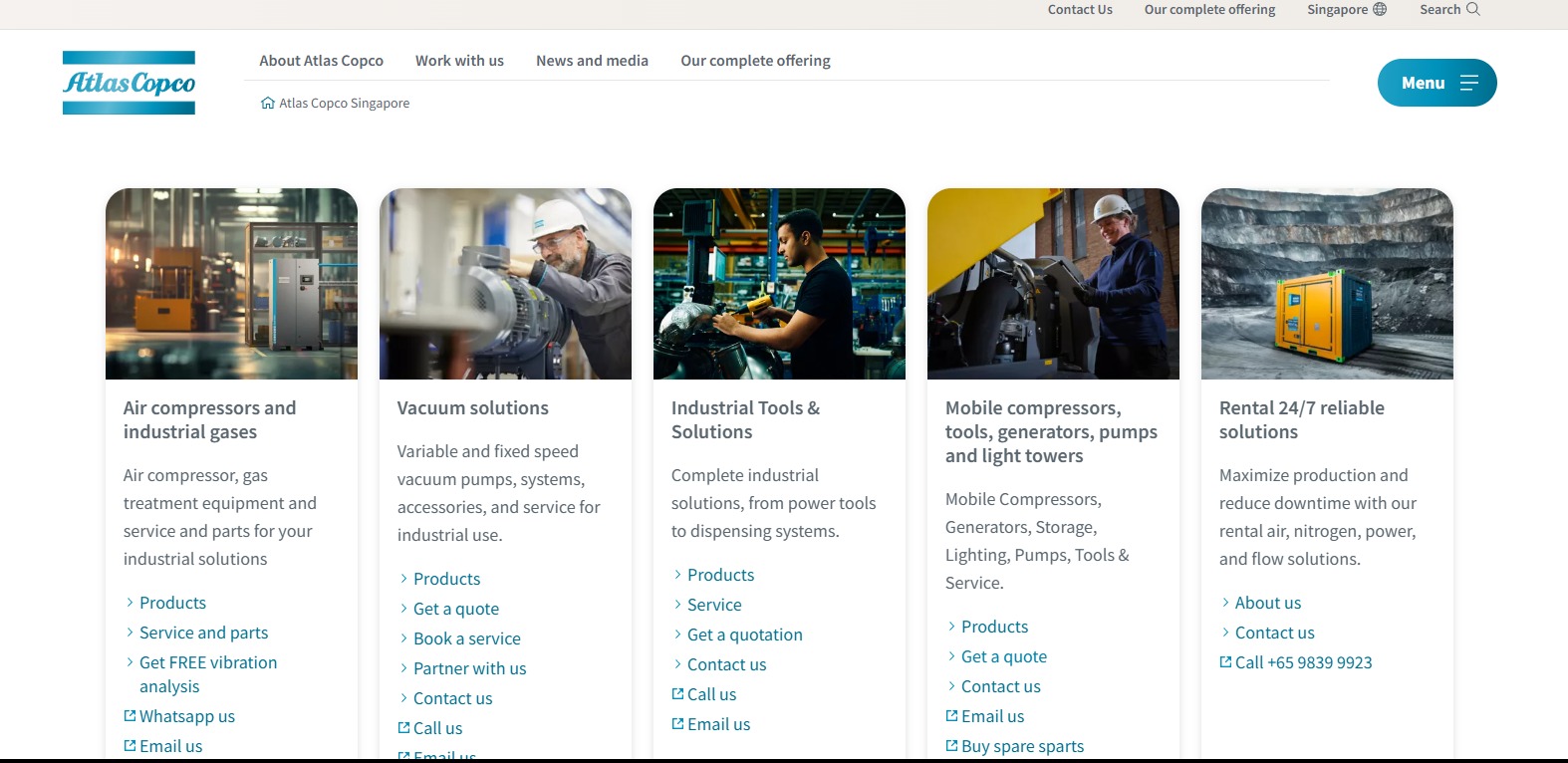Click the chevron before Book a service
Image resolution: width=1568 pixels, height=763 pixels.
403,638
